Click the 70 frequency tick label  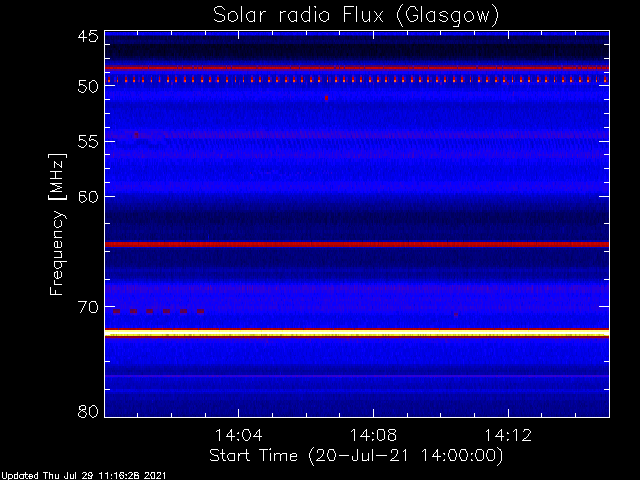88,307
